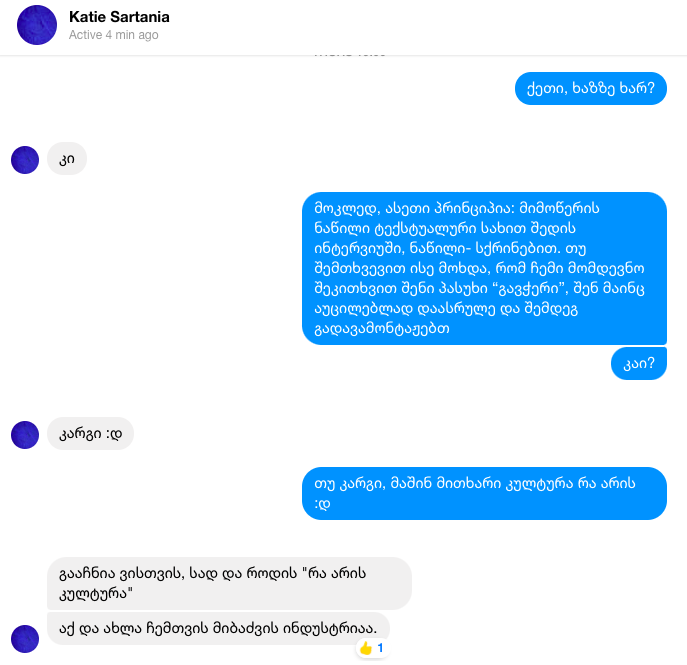
Task: Click the Katie Sartania contact name
Action: click(119, 17)
